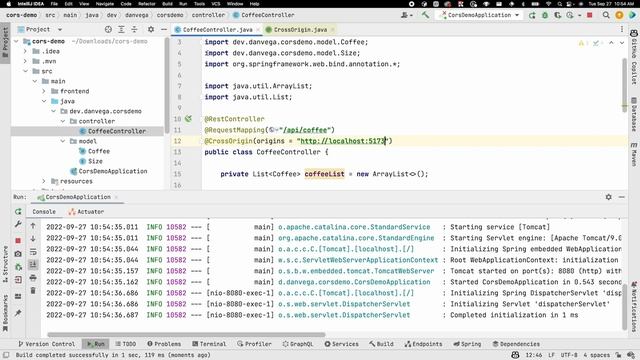Click the wrench icon in Run panel
Viewport: 640px width, 360px height.
point(18,224)
